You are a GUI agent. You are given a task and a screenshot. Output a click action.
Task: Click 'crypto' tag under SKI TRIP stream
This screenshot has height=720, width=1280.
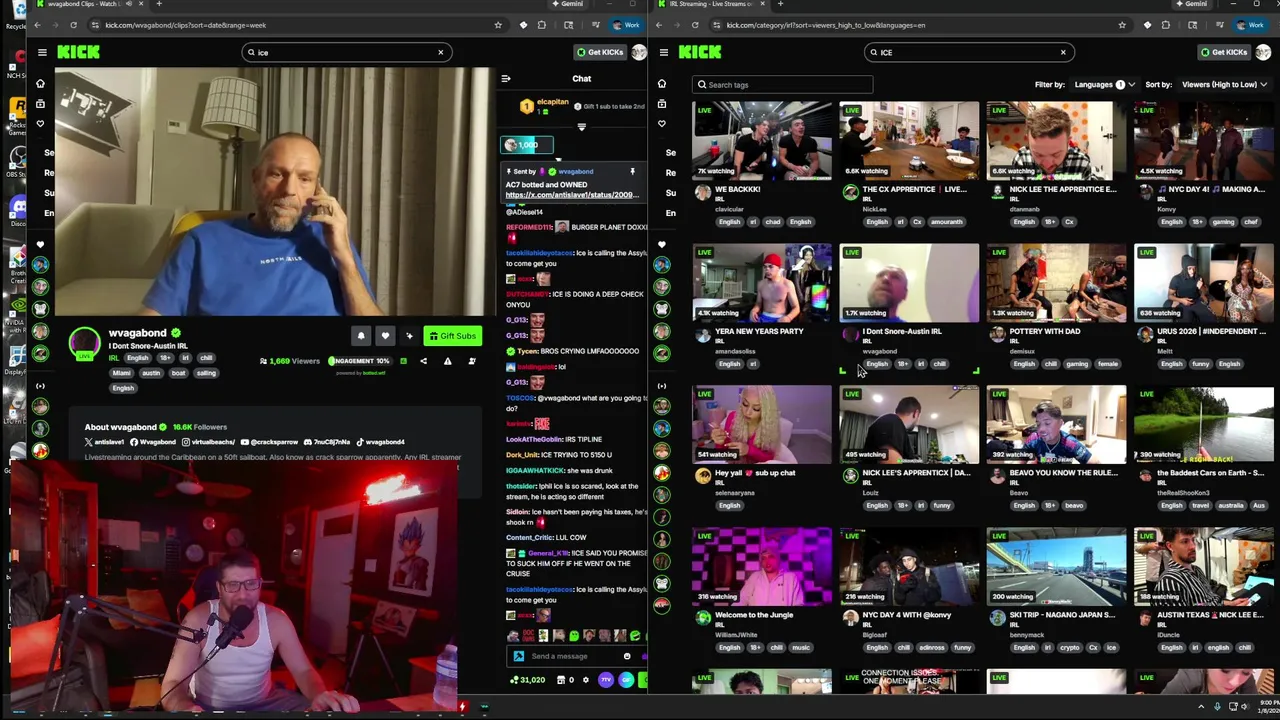point(1070,648)
